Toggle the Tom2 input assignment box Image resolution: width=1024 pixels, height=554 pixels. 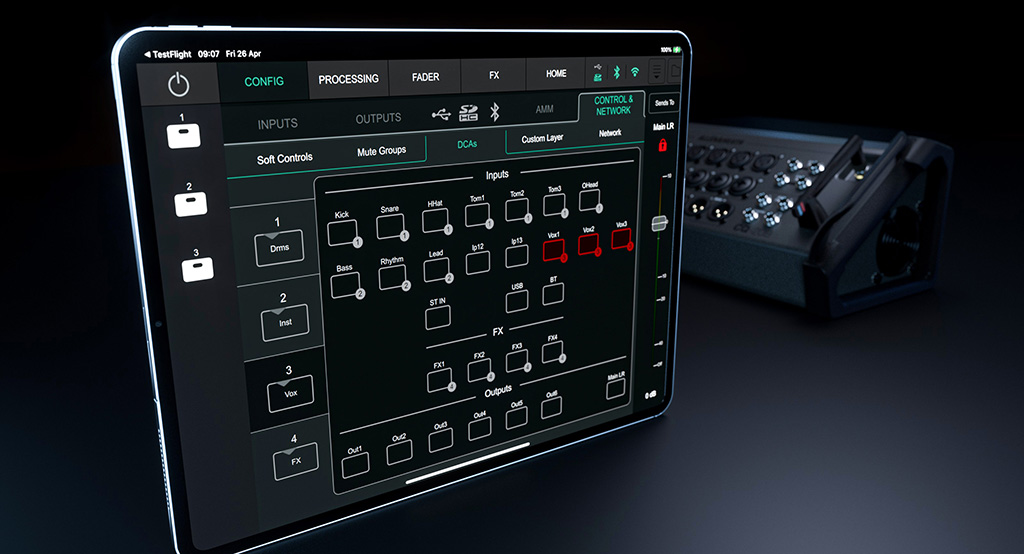point(517,210)
